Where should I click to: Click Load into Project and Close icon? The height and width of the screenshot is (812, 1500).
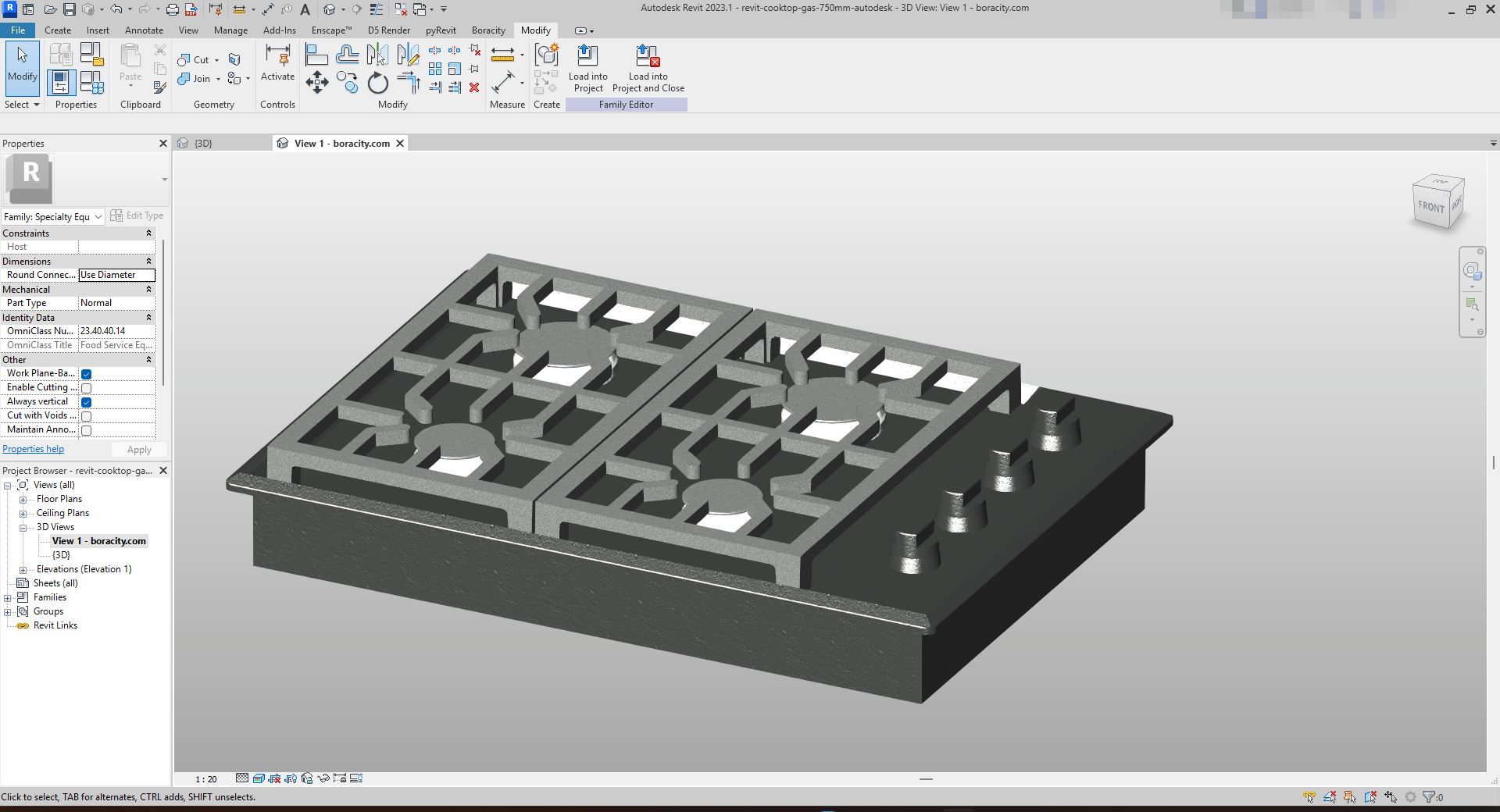point(648,67)
